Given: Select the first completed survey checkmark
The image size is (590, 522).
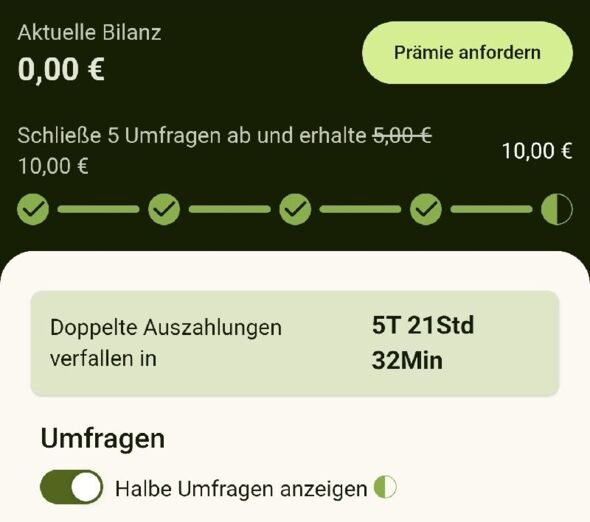Looking at the screenshot, I should click(33, 209).
